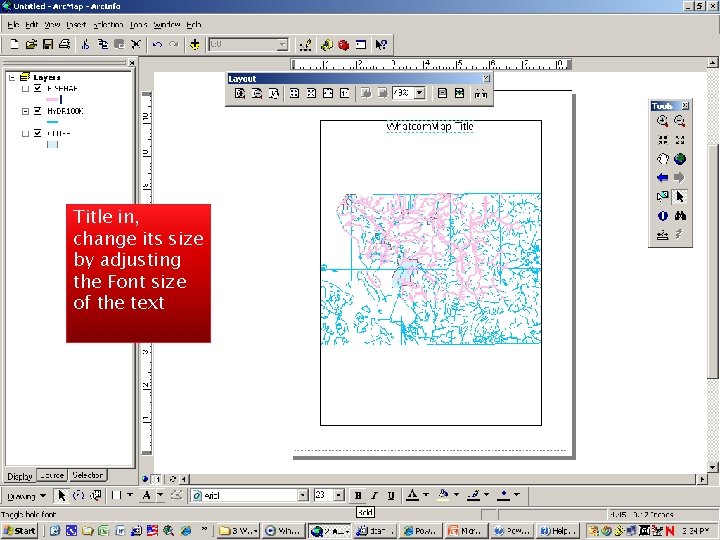Expand the fill color arrow
720x540 pixels.
click(456, 495)
